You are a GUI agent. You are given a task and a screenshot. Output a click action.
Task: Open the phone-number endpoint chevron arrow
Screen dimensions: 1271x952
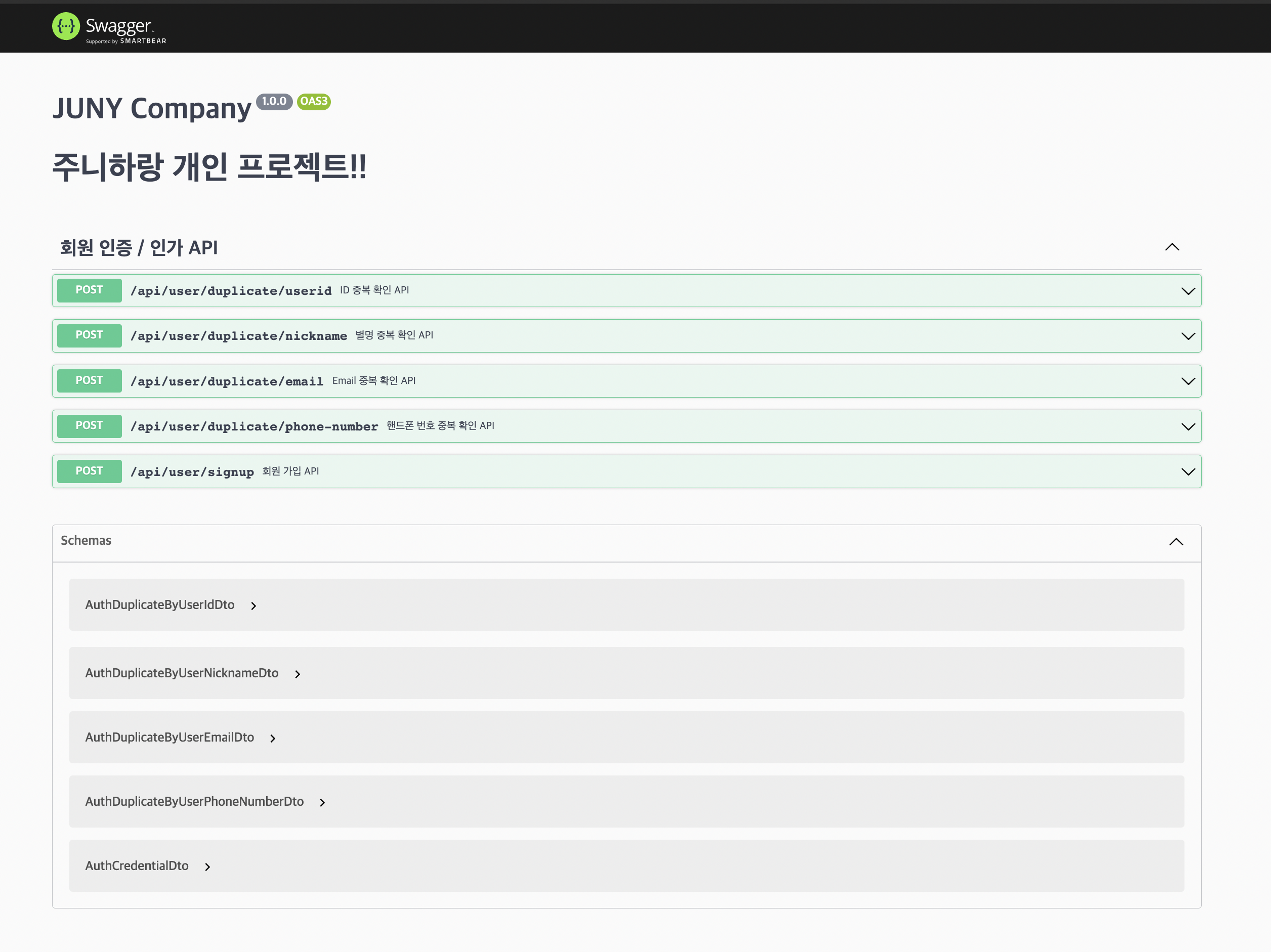click(1188, 426)
